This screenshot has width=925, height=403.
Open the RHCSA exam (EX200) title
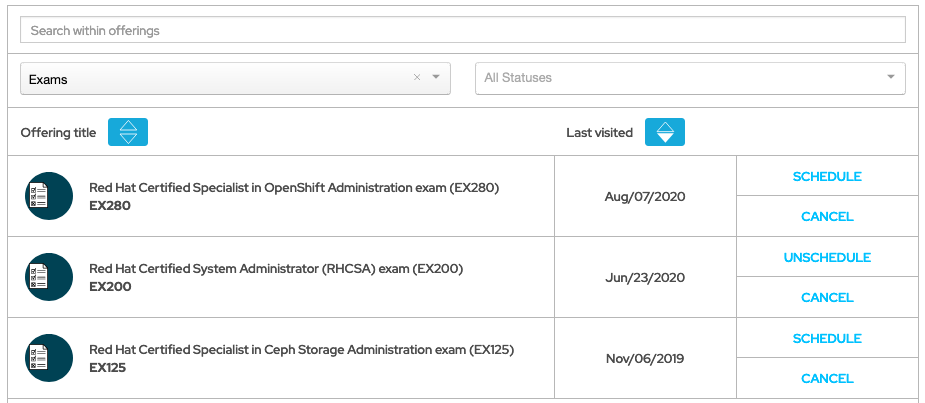coord(276,268)
